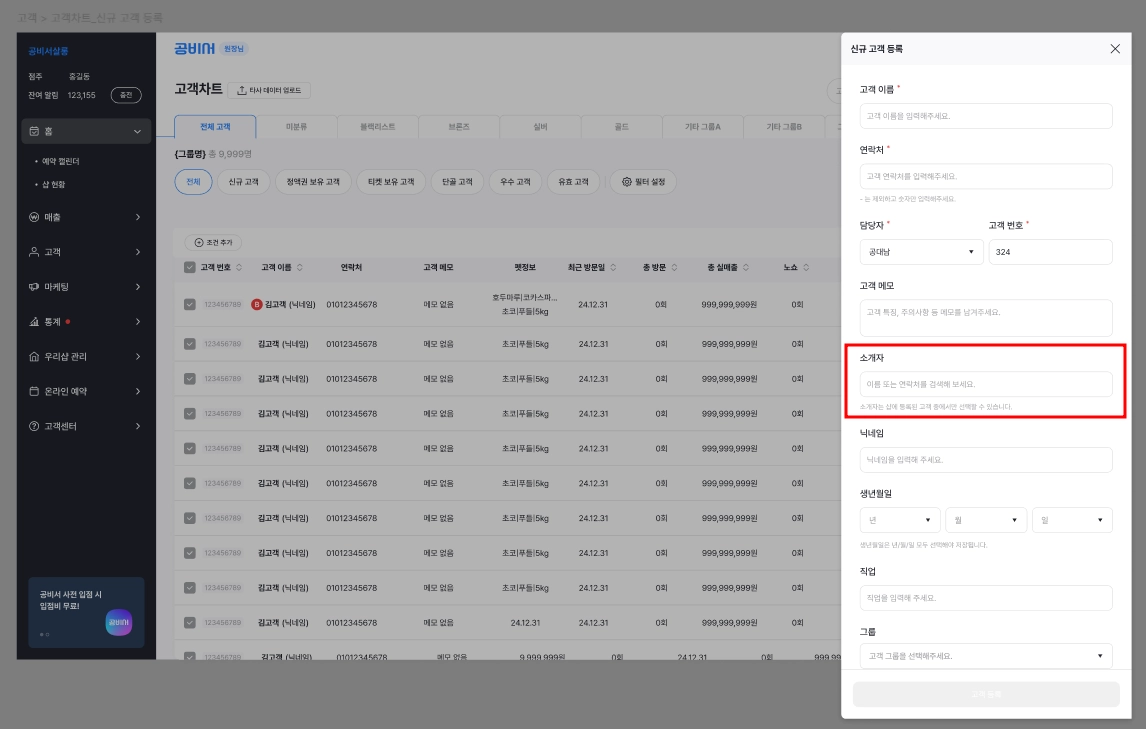Click the 타사 데이터 업로드 button
The image size is (1146, 729).
269,91
